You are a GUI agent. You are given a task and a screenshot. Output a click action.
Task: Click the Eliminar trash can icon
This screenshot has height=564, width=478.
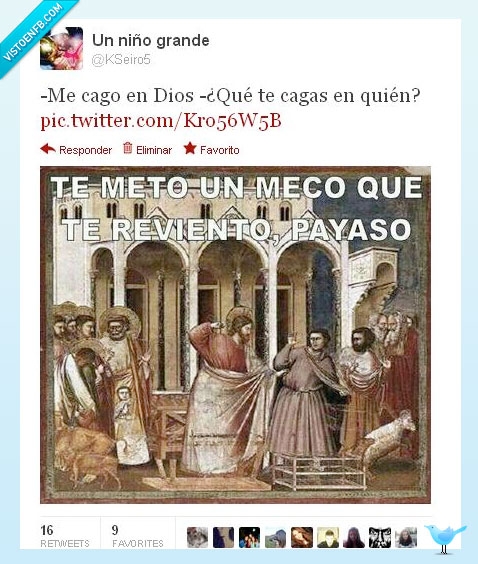coord(127,148)
